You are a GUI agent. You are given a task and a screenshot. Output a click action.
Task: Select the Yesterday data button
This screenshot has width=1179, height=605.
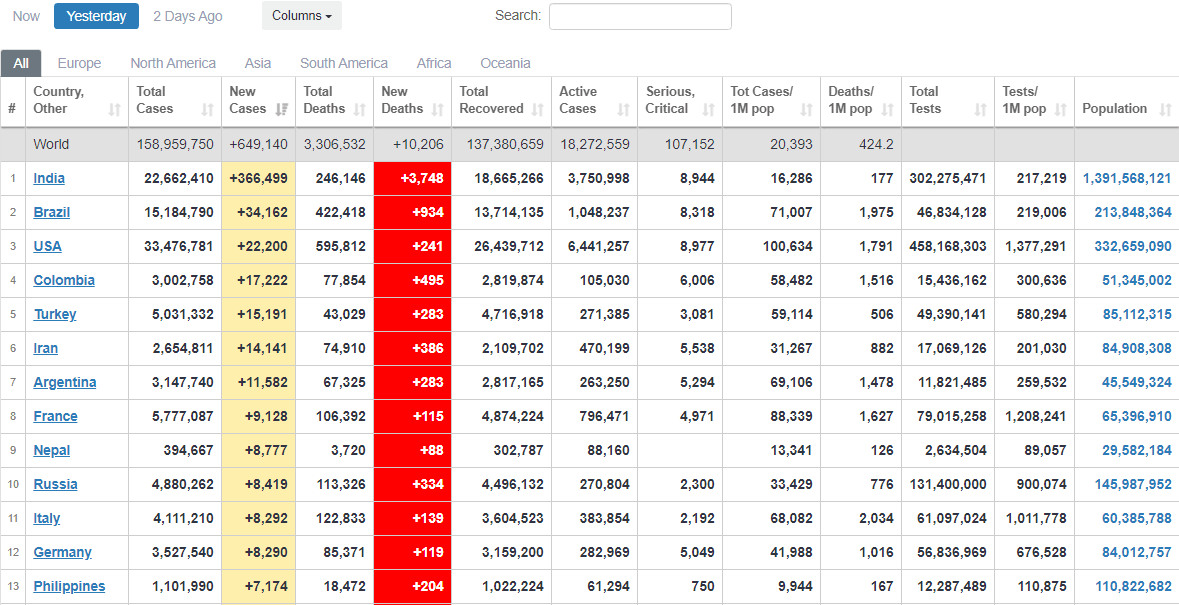[x=96, y=16]
